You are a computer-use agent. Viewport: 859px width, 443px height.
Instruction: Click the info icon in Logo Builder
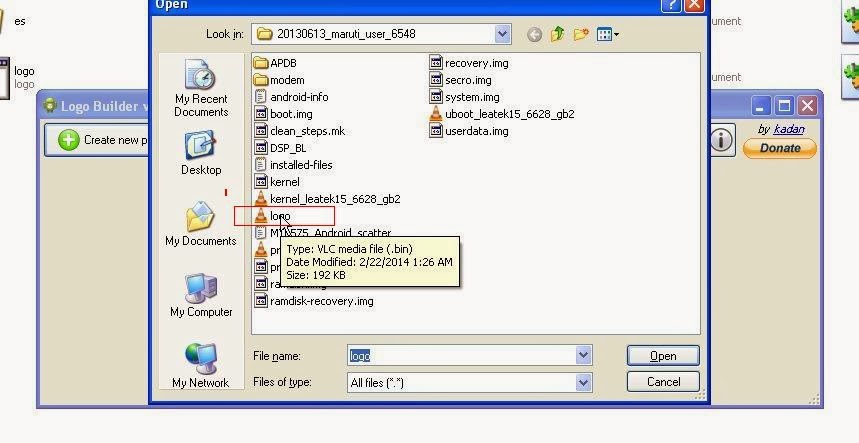click(x=721, y=140)
